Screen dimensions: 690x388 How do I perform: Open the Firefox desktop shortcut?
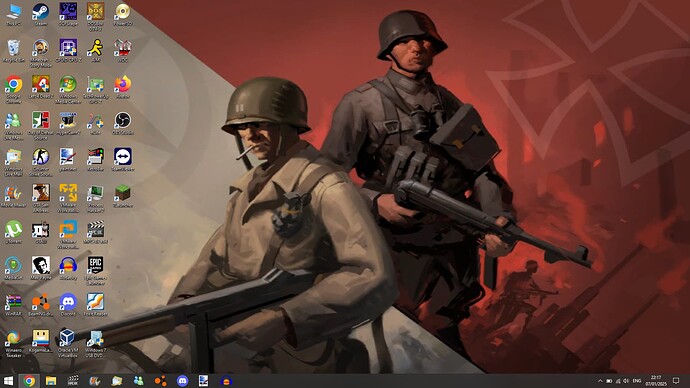click(x=123, y=87)
